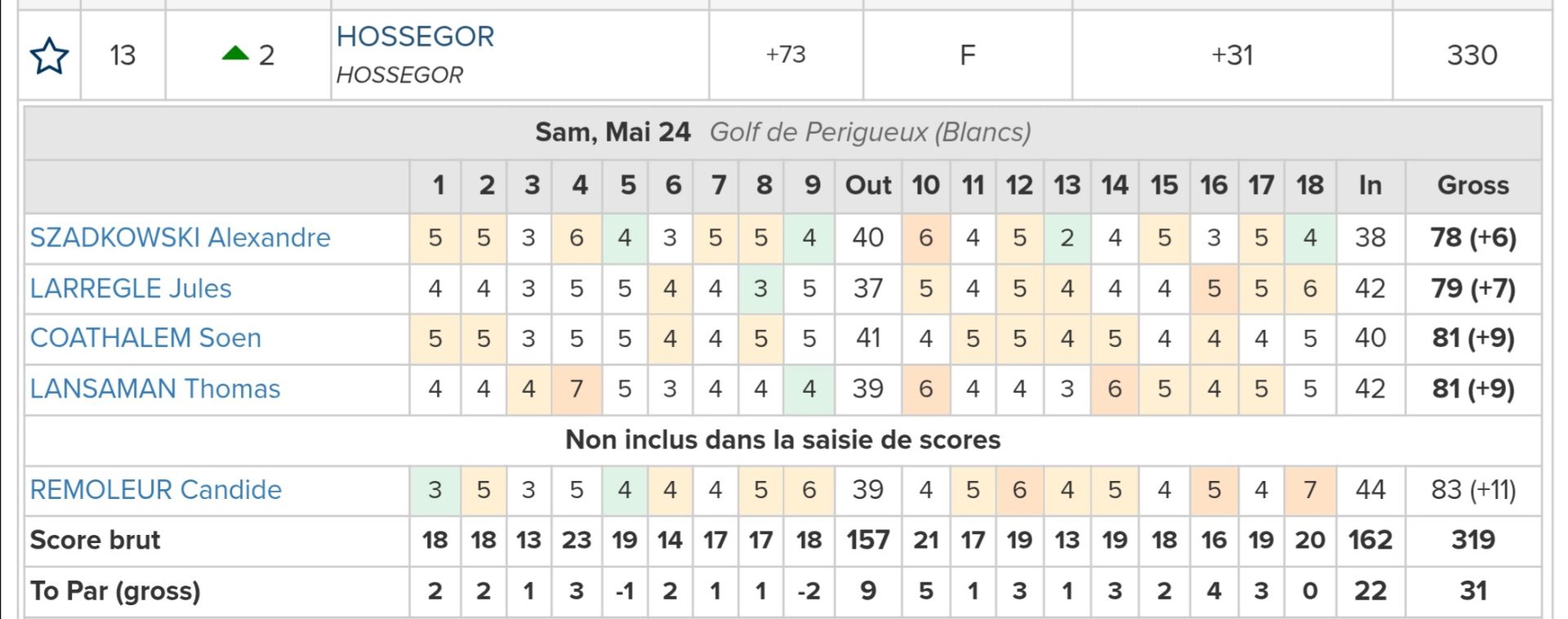Select player COATHALEM Soen

(145, 338)
